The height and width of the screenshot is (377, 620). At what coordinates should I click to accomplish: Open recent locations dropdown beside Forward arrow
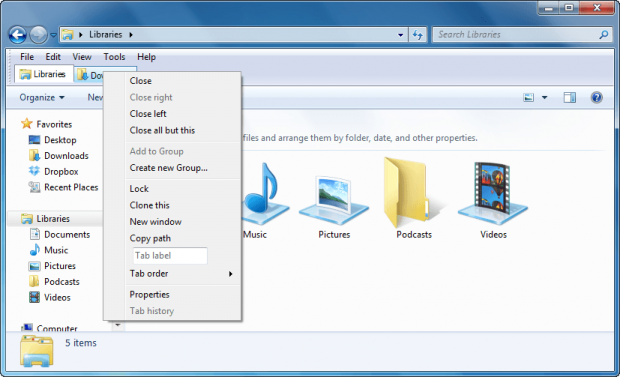click(53, 35)
